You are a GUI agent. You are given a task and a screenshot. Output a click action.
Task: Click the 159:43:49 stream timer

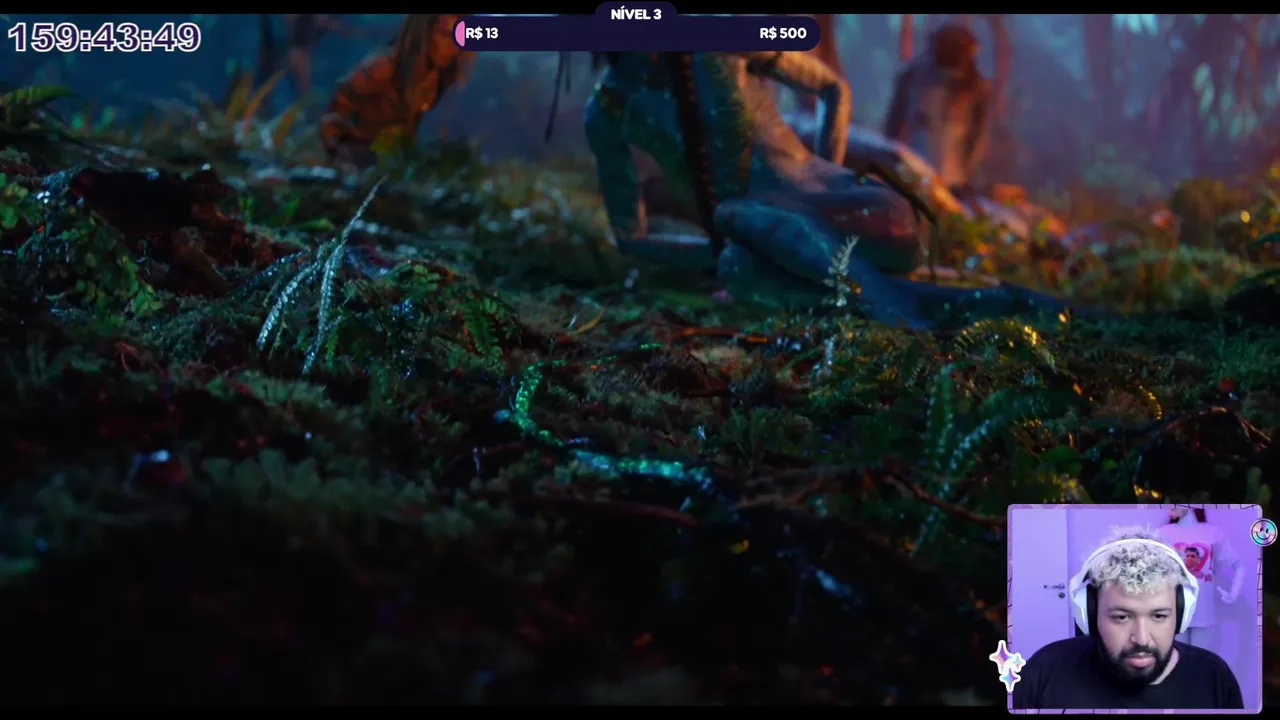point(104,38)
